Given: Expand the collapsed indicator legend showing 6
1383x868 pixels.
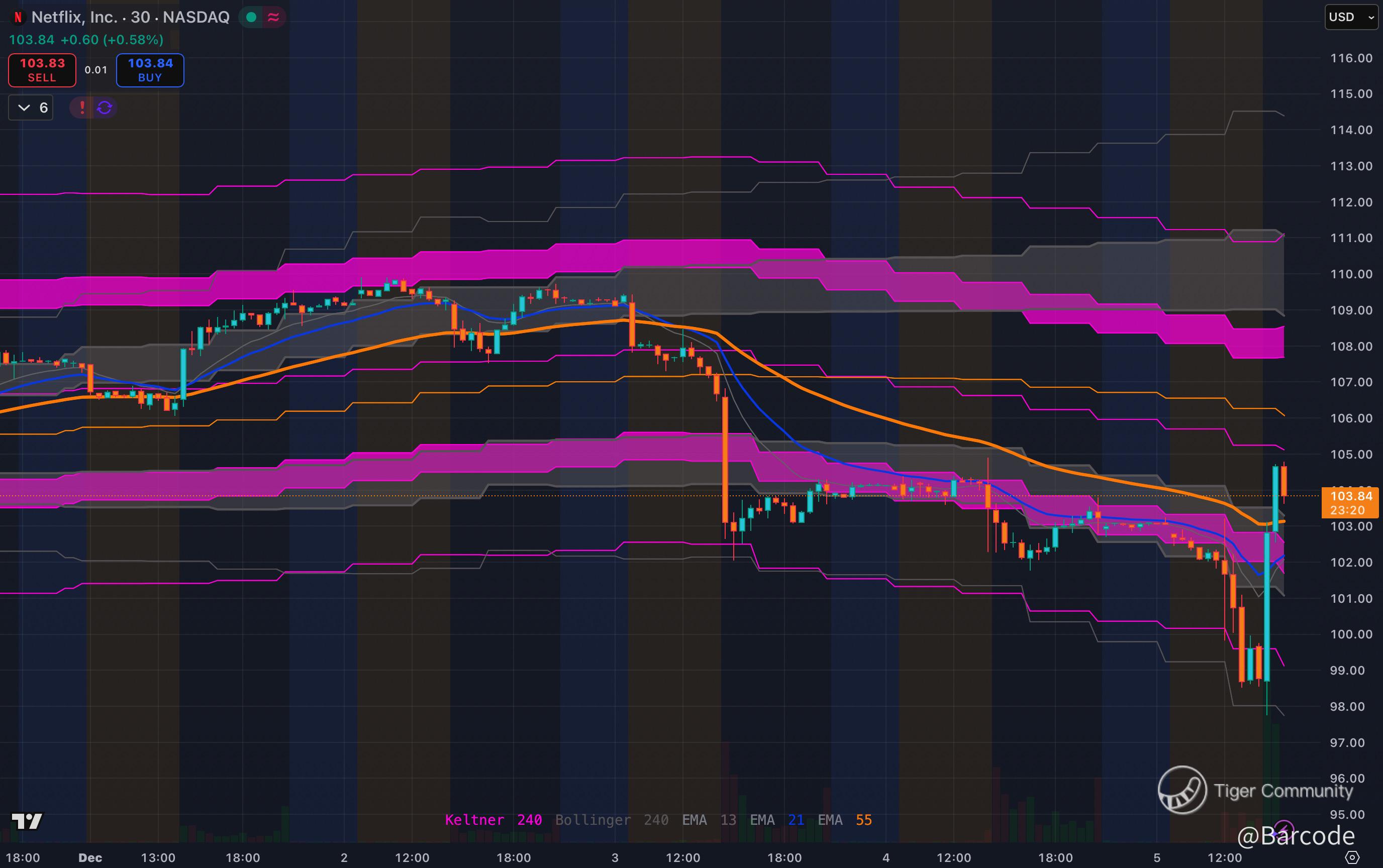Looking at the screenshot, I should 31,107.
